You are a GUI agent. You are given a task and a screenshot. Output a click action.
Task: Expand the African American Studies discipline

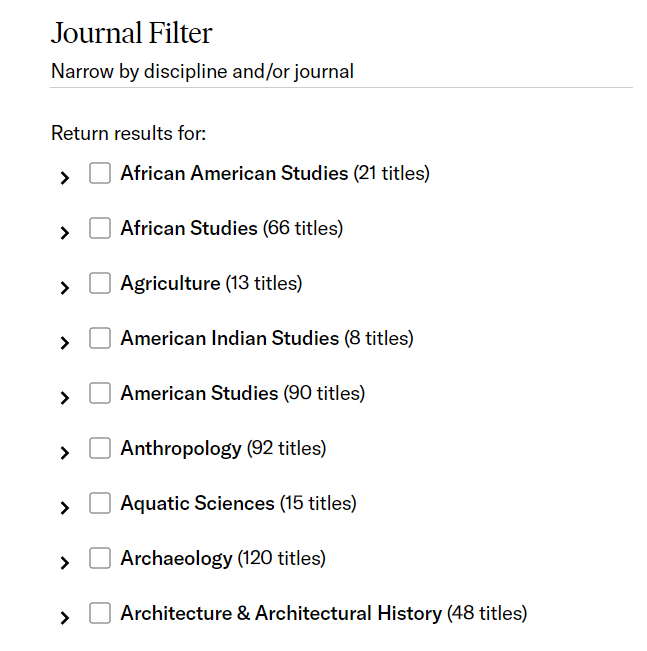pyautogui.click(x=65, y=178)
